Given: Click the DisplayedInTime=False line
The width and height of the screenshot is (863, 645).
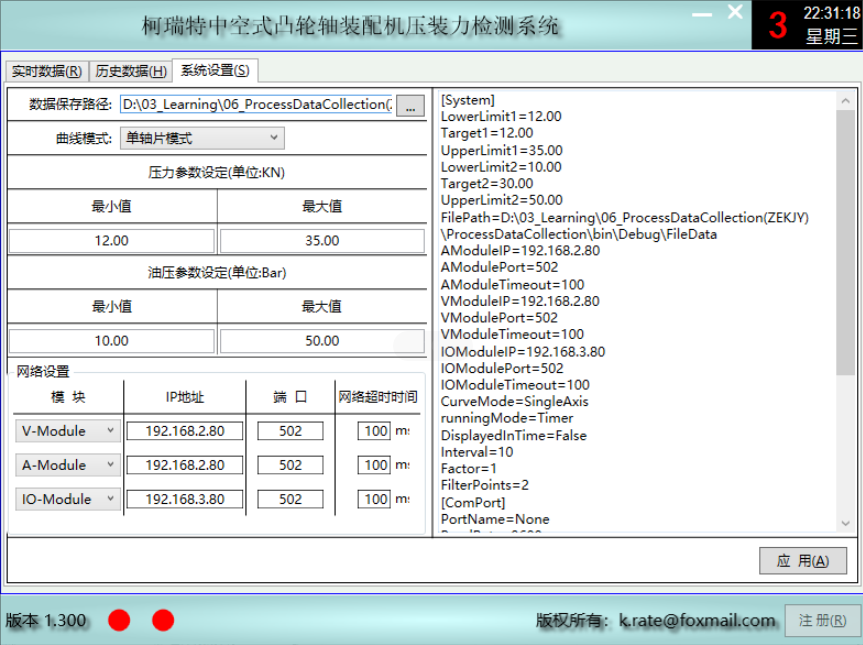Looking at the screenshot, I should [514, 435].
